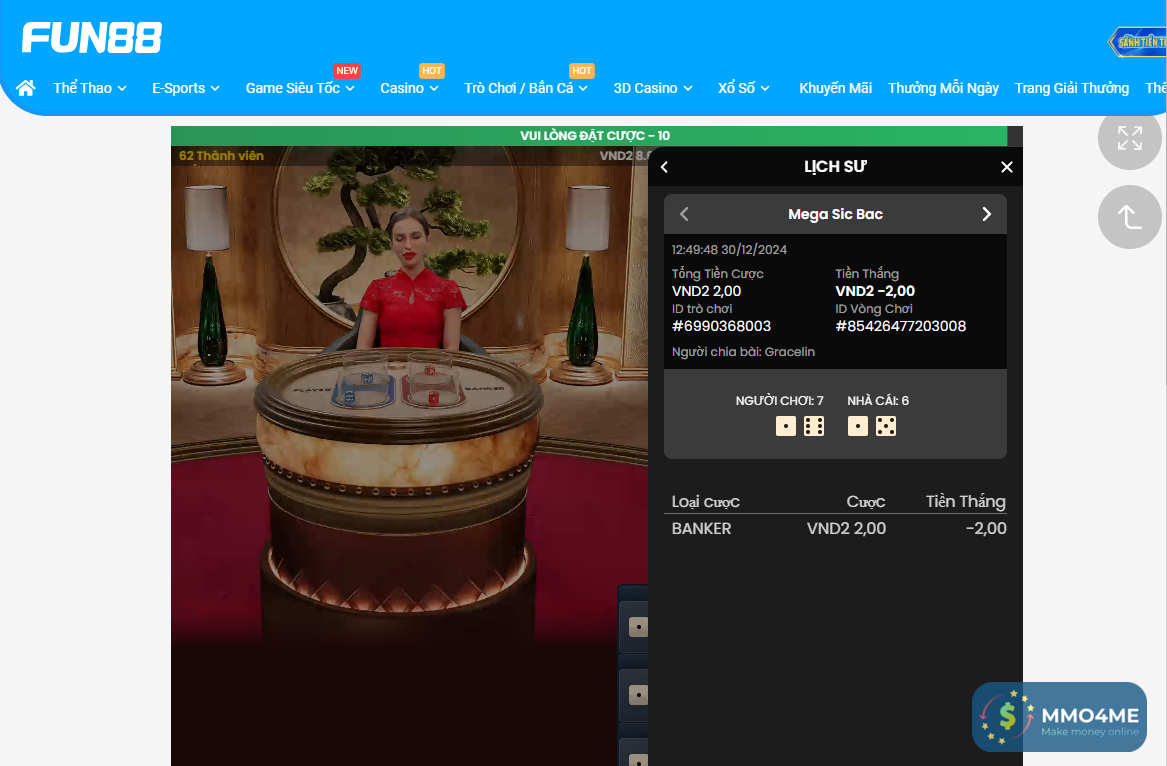The height and width of the screenshot is (766, 1167).
Task: Click the HOT badge above Casino
Action: pos(432,71)
